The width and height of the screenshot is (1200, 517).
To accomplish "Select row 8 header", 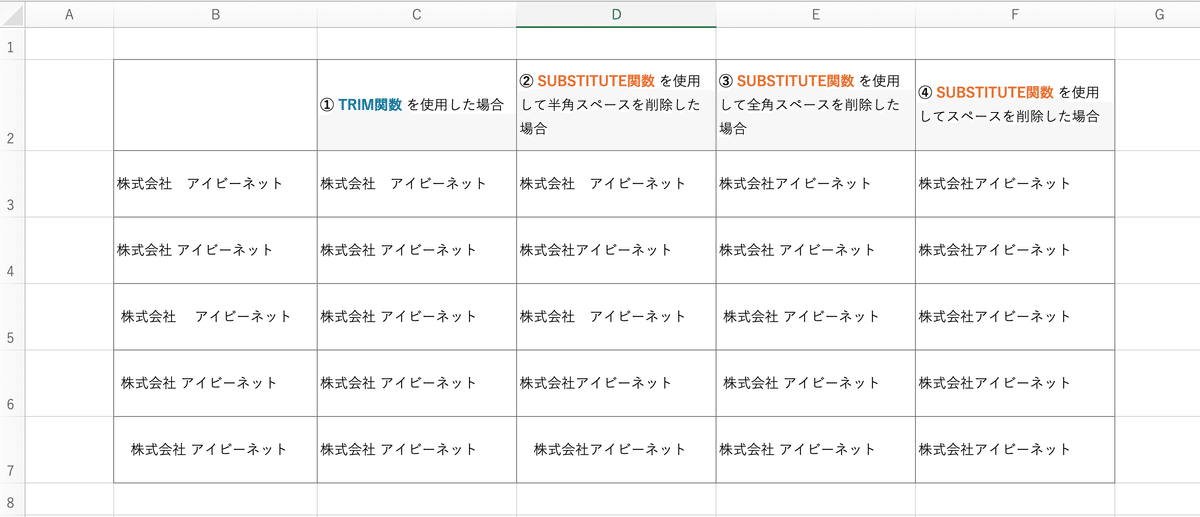I will 12,499.
